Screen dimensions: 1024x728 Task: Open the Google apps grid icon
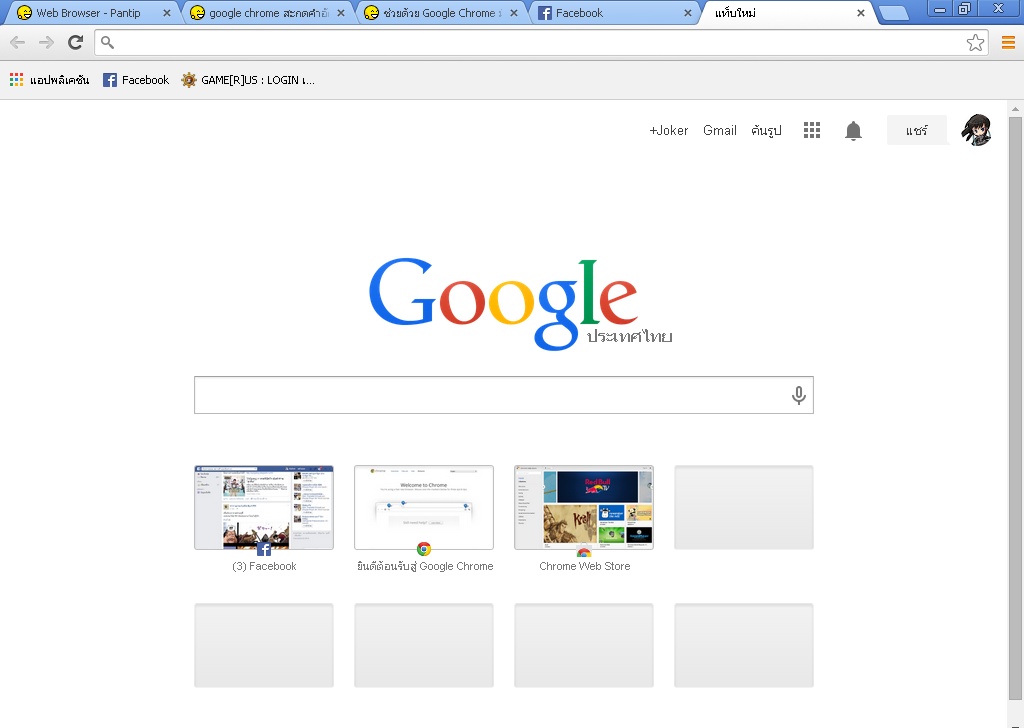click(x=812, y=130)
